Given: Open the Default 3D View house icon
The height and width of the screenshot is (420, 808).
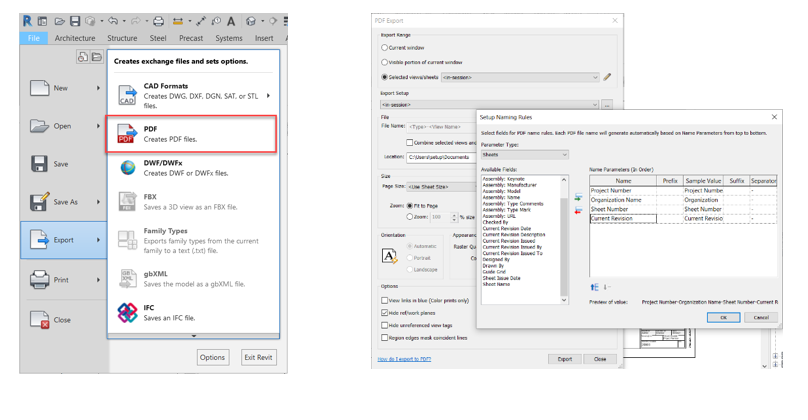Looking at the screenshot, I should click(251, 21).
